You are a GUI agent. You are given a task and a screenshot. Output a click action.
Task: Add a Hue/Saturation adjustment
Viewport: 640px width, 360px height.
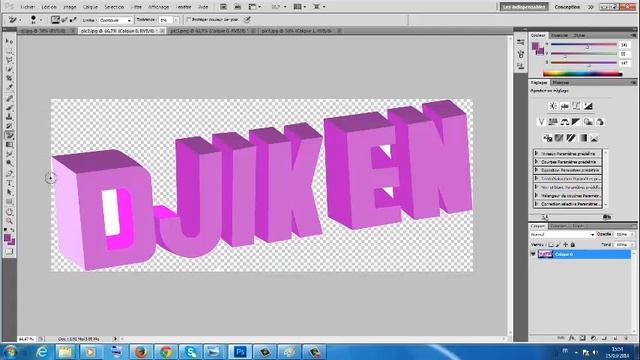click(553, 122)
